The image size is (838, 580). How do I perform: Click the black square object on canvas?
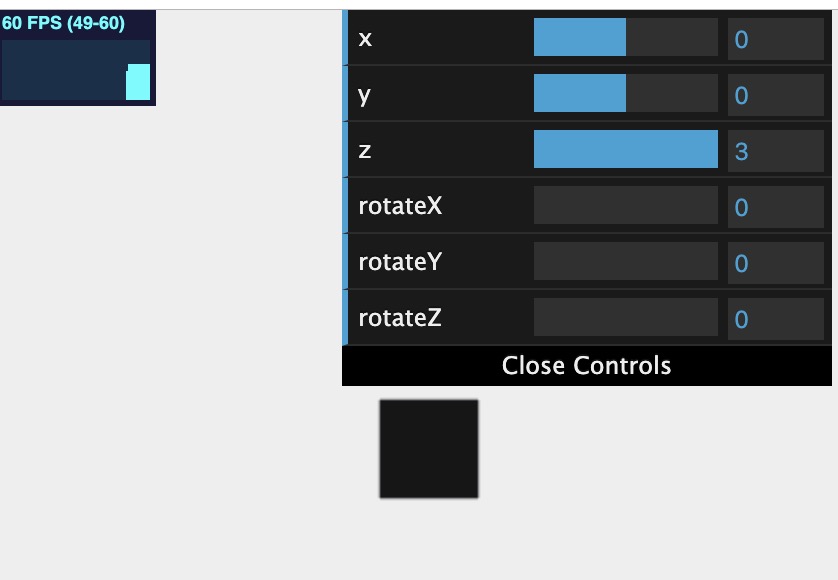429,449
